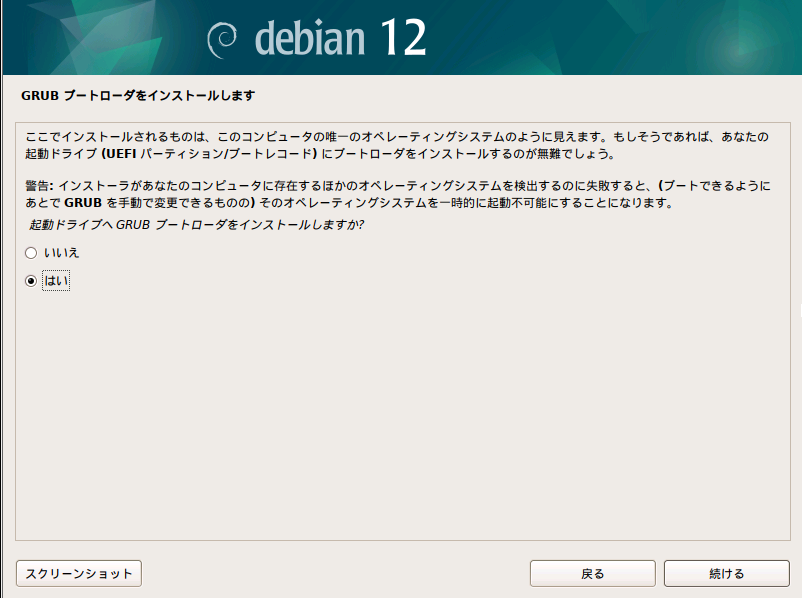Click the heading GRUB ブートローダをインストールします

coord(138,96)
